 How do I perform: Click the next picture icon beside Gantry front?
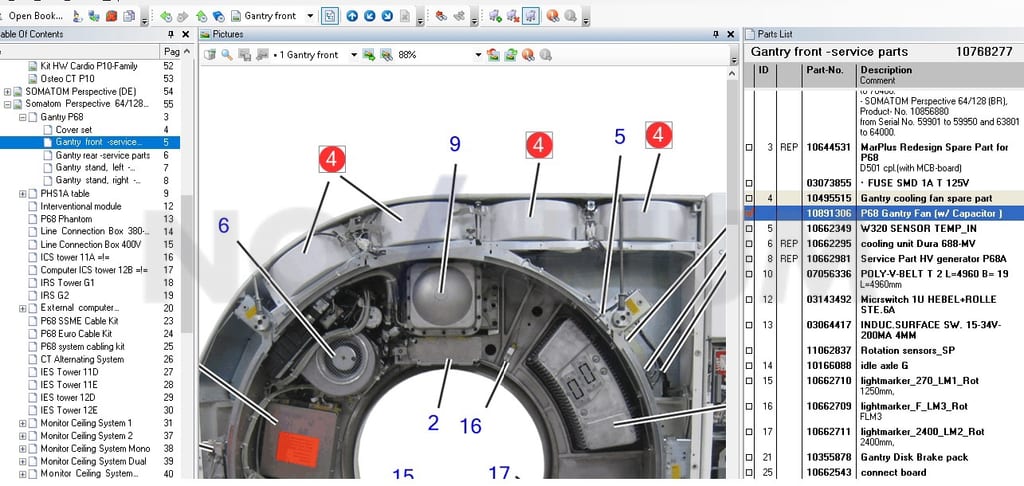click(x=369, y=55)
